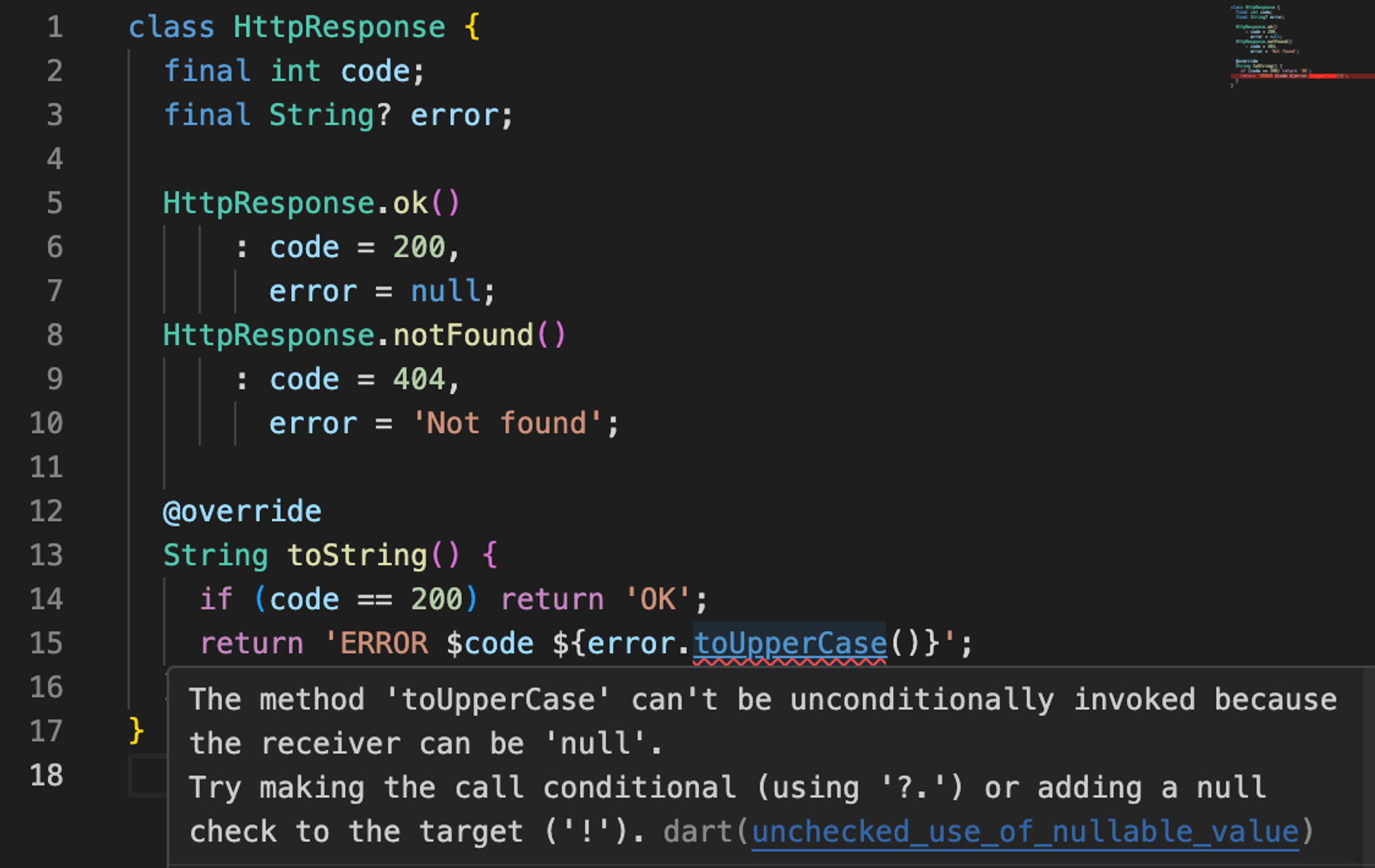1375x868 pixels.
Task: Place cursor on the @override annotation
Action: [242, 511]
